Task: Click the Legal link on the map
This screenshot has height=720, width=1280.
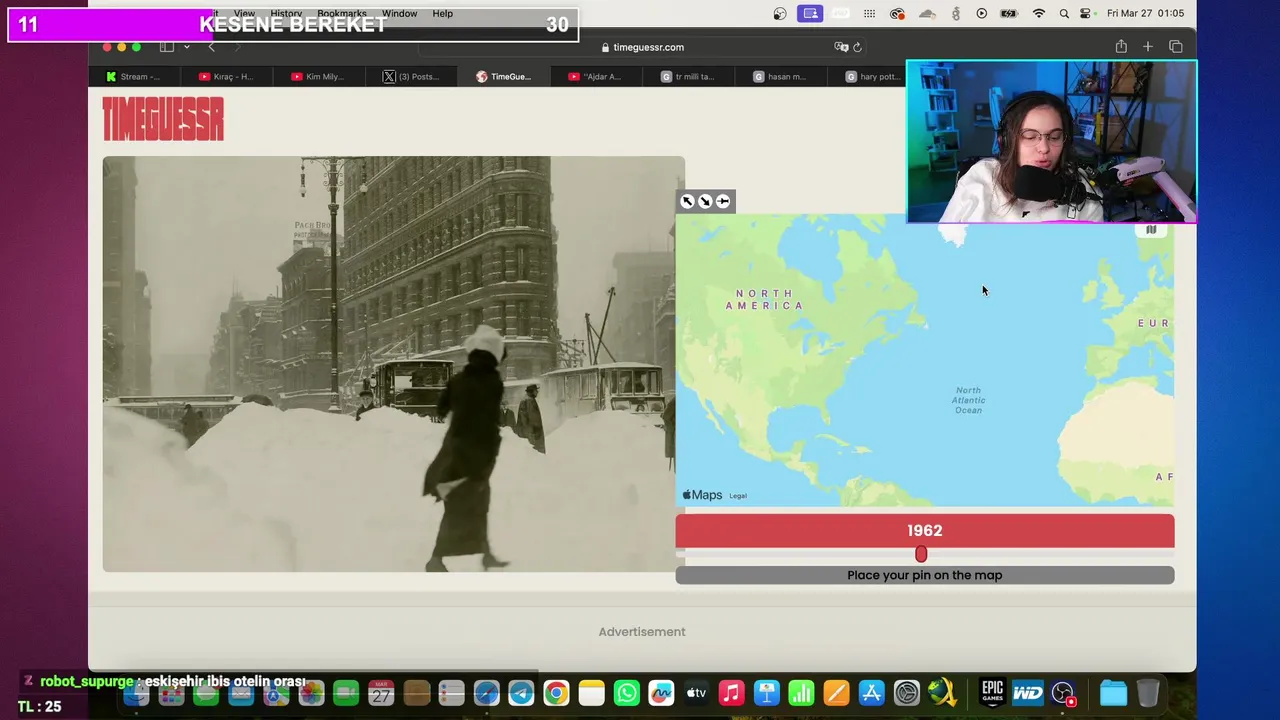Action: tap(738, 496)
